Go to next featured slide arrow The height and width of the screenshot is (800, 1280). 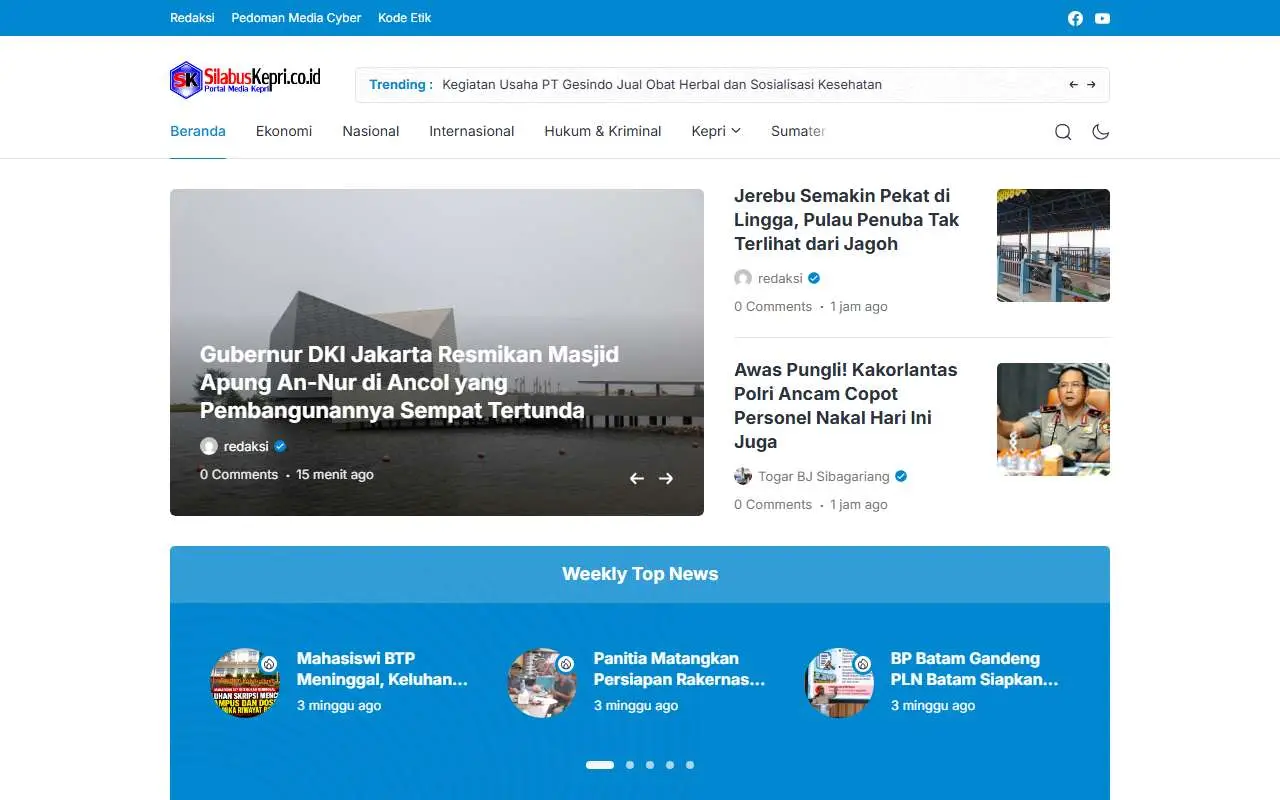666,479
